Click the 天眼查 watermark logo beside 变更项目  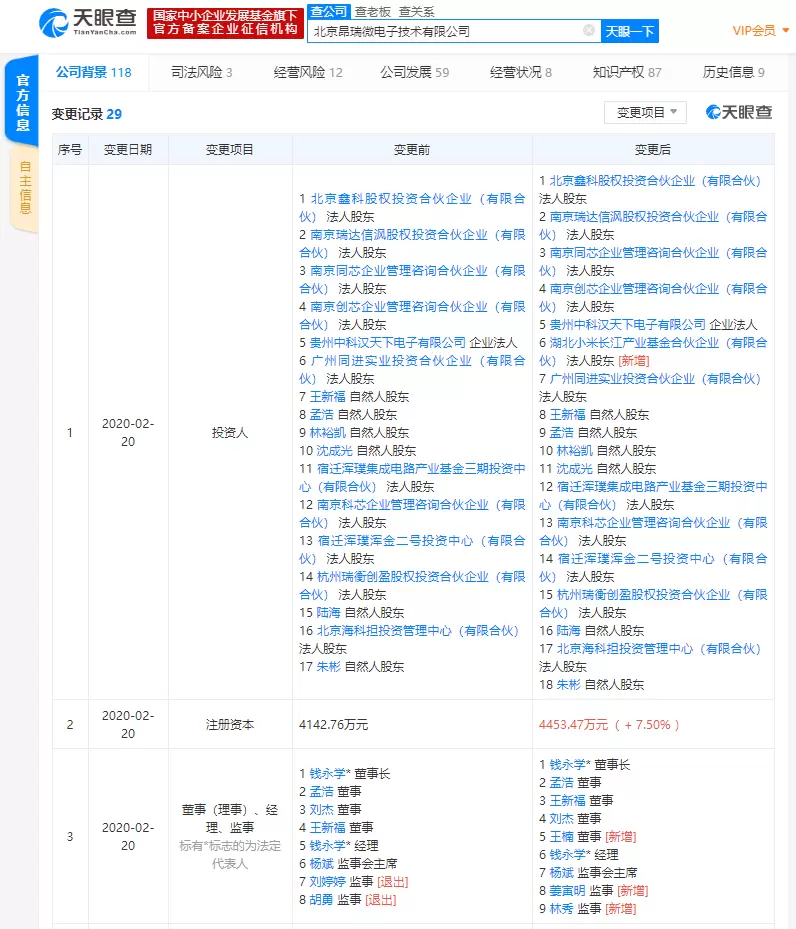coord(739,112)
